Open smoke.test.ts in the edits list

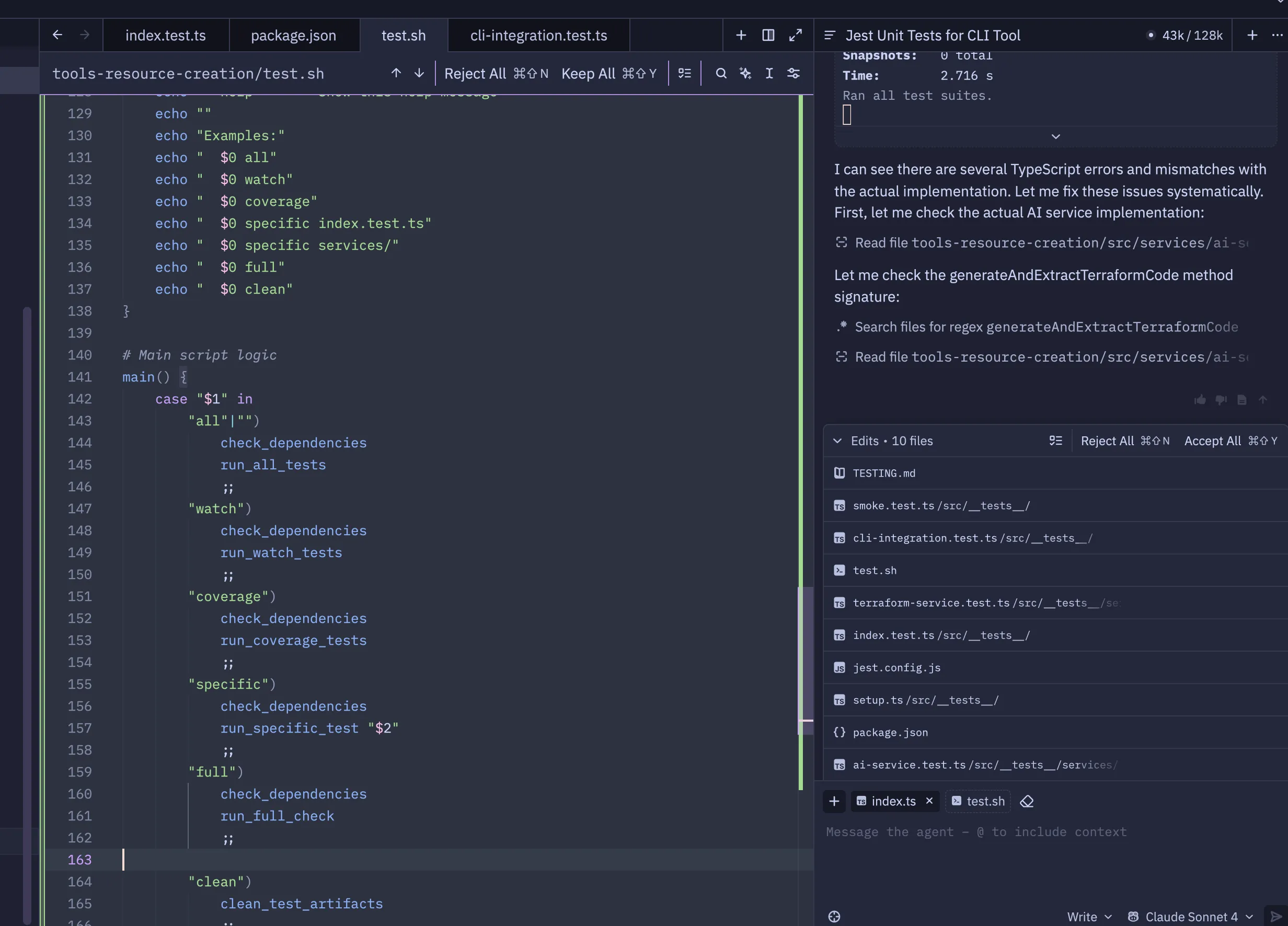(x=1055, y=505)
